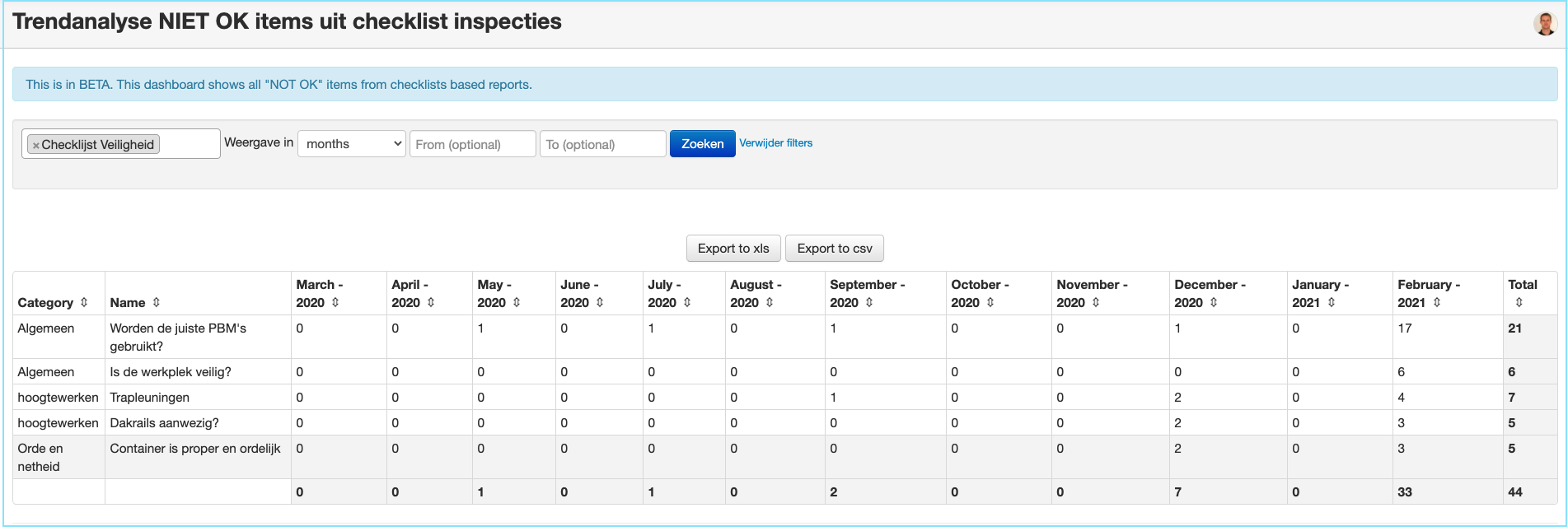This screenshot has height=531, width=1568.
Task: Remove the Checklijst Veiligheid filter tag
Action: coord(36,145)
